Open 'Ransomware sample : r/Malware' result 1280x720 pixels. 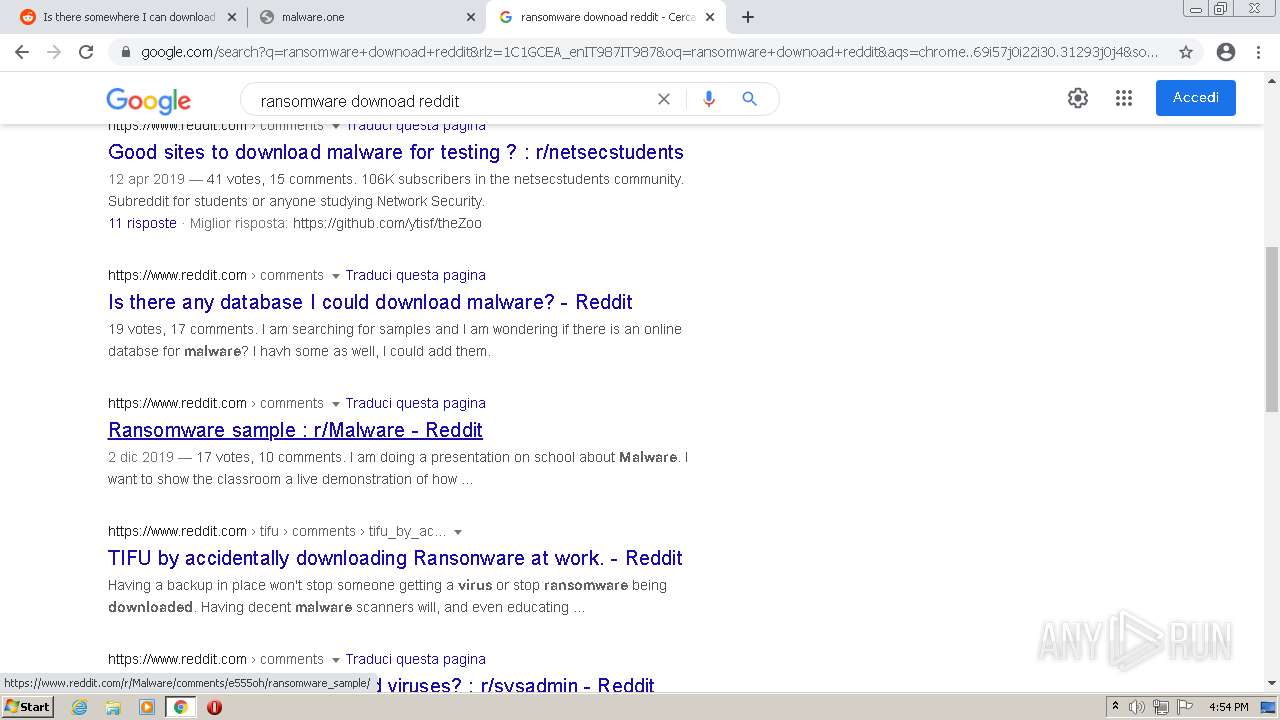(x=295, y=430)
